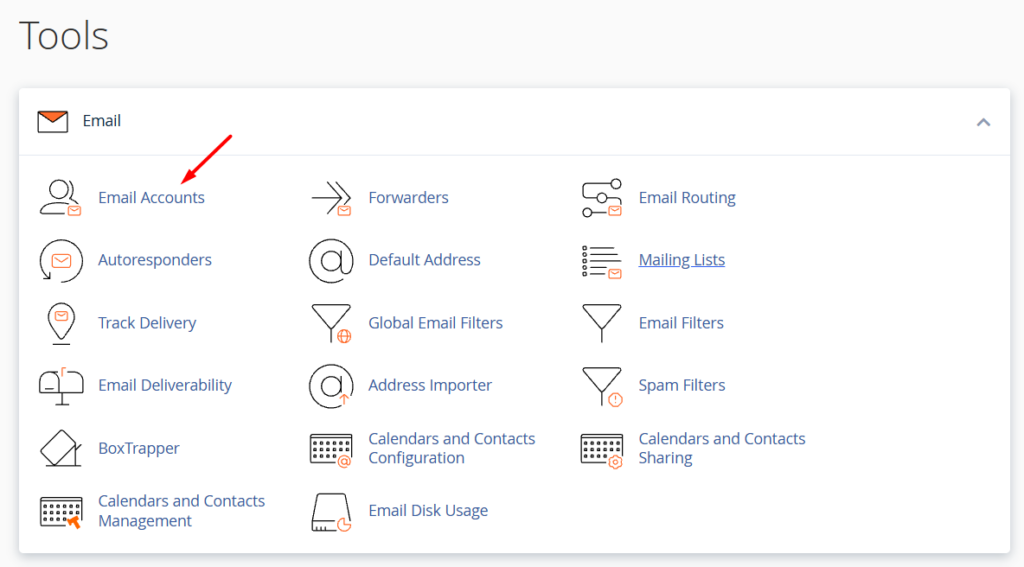The height and width of the screenshot is (567, 1024).
Task: Open the Address Importer link
Action: click(430, 385)
